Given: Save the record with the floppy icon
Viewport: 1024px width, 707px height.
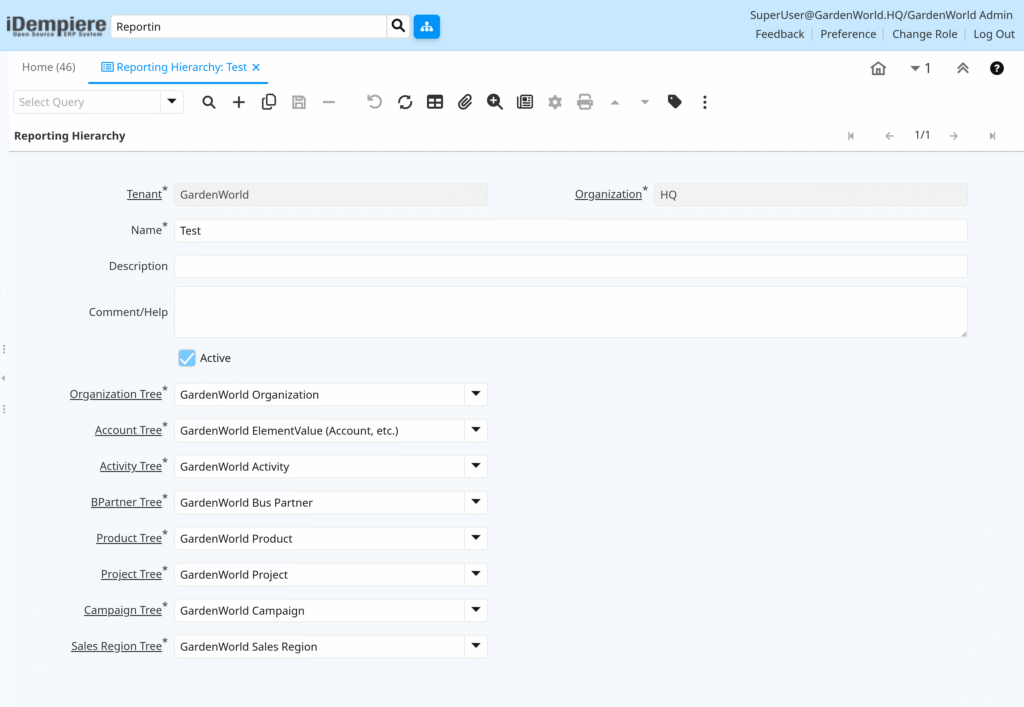Looking at the screenshot, I should coord(298,102).
